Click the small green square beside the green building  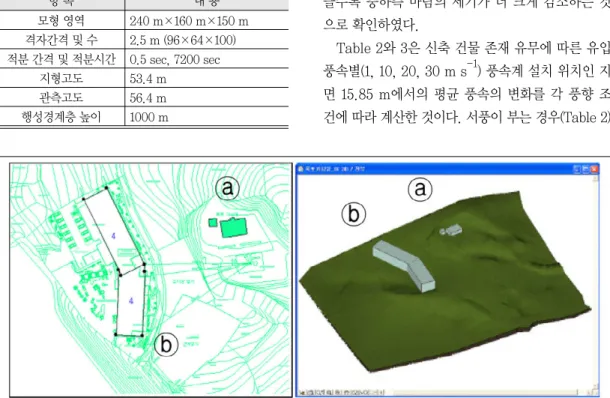click(212, 223)
